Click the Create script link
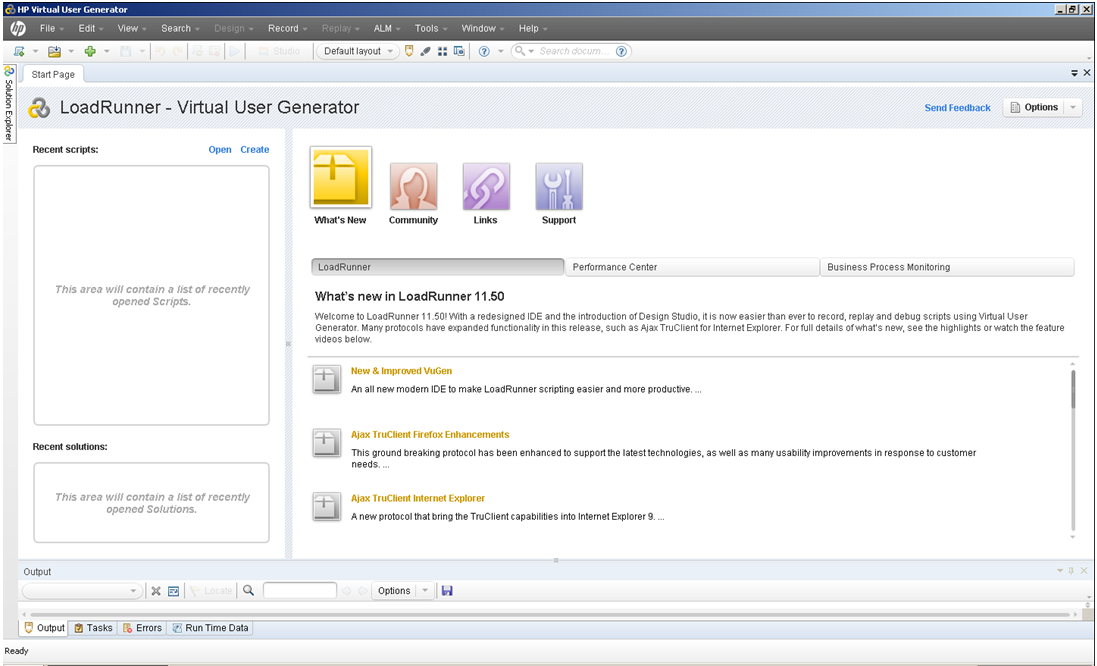Screen dimensions: 1097x666 point(255,150)
